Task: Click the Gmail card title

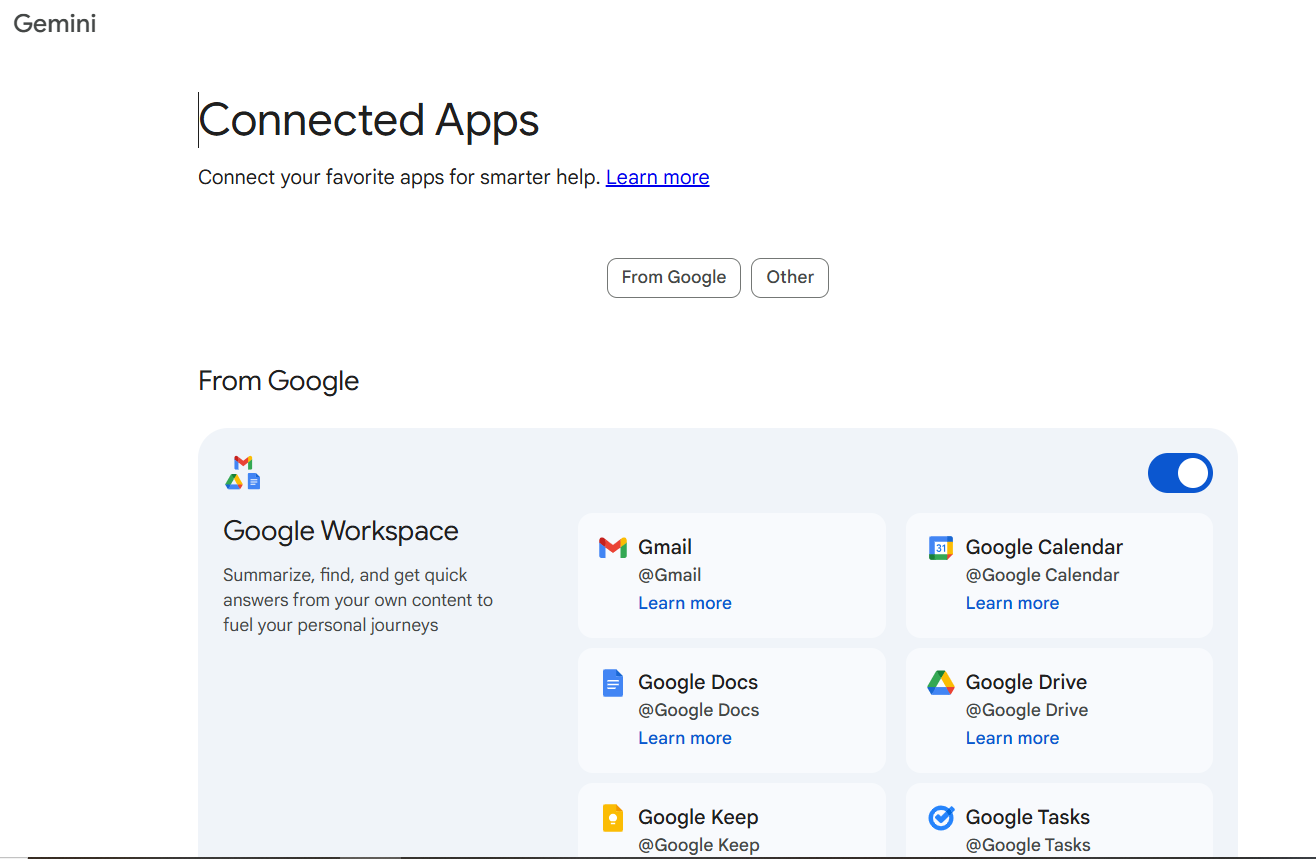Action: [665, 547]
